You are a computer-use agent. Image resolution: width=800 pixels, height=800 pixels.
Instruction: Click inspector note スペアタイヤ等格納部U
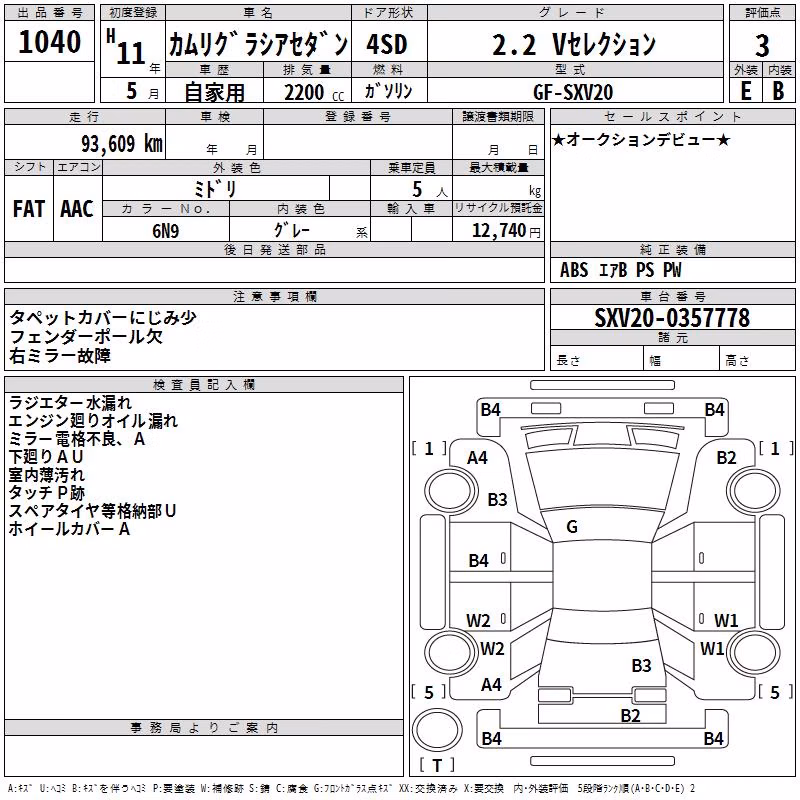pyautogui.click(x=92, y=511)
